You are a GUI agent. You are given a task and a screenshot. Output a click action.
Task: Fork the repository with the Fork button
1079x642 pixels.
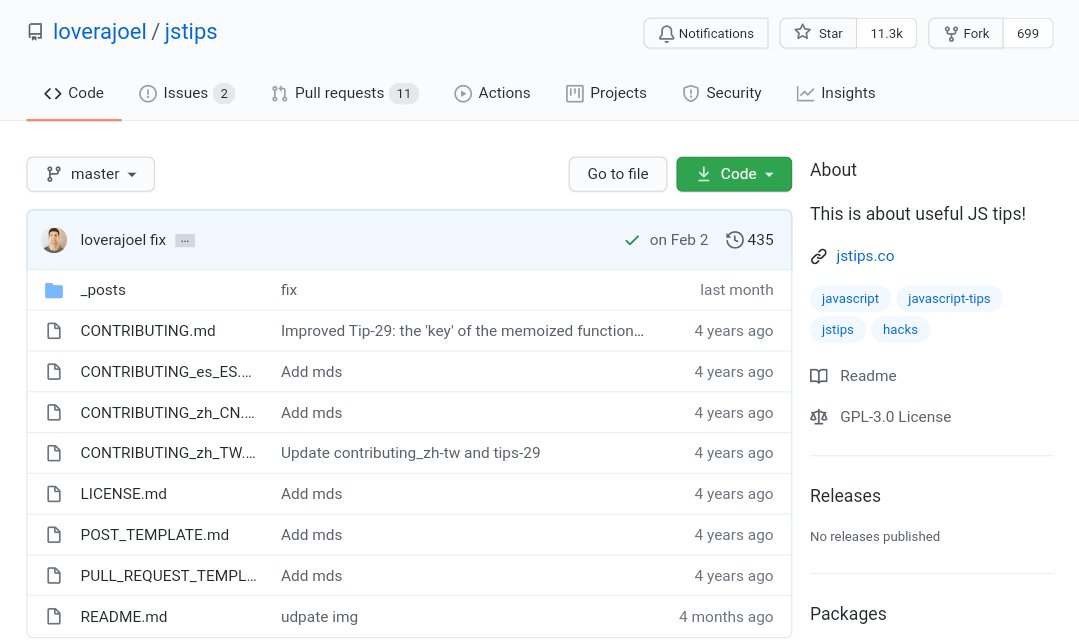tap(966, 33)
